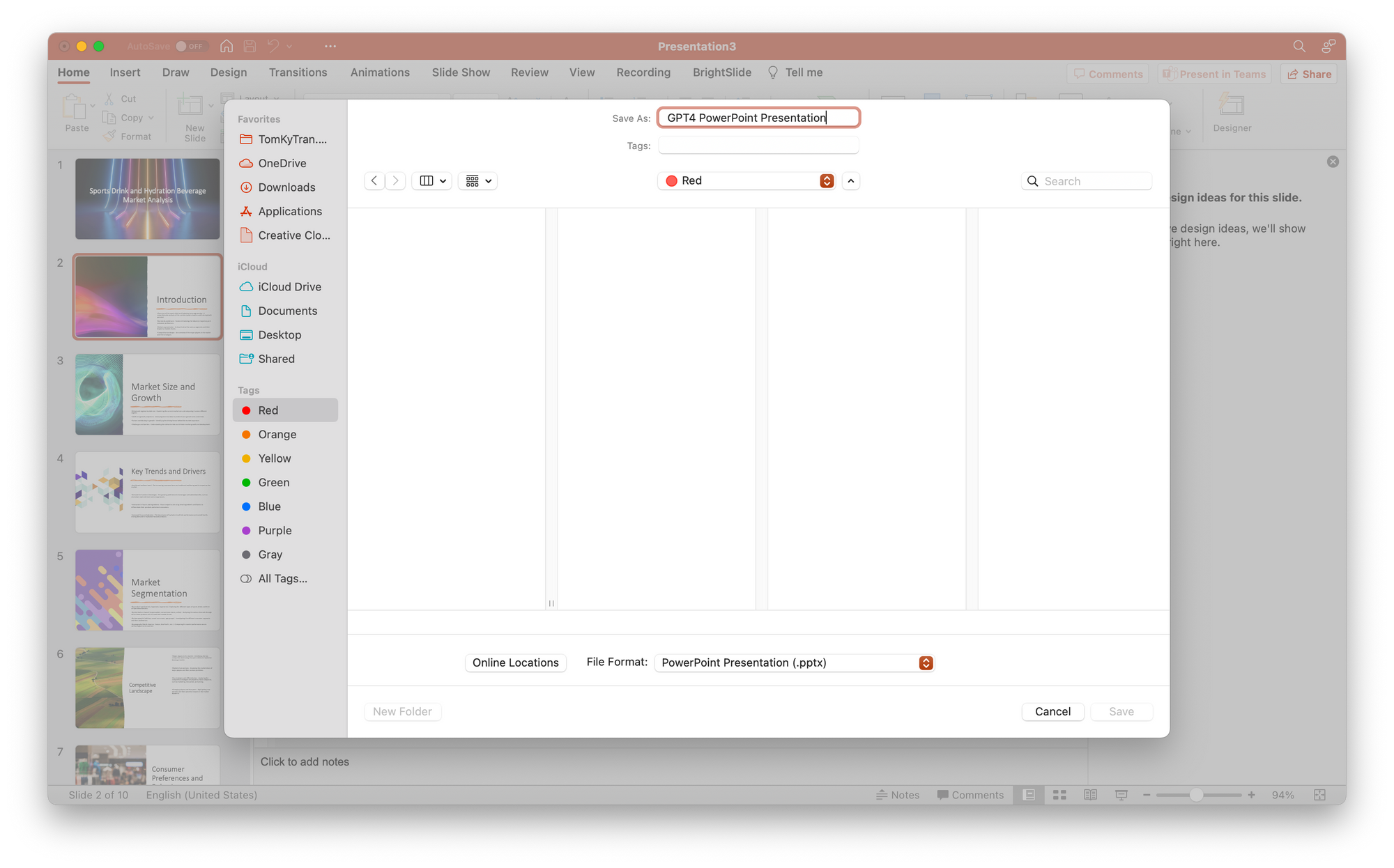Click the All Tags expander item
Viewport: 1394px width, 868px height.
click(x=282, y=578)
